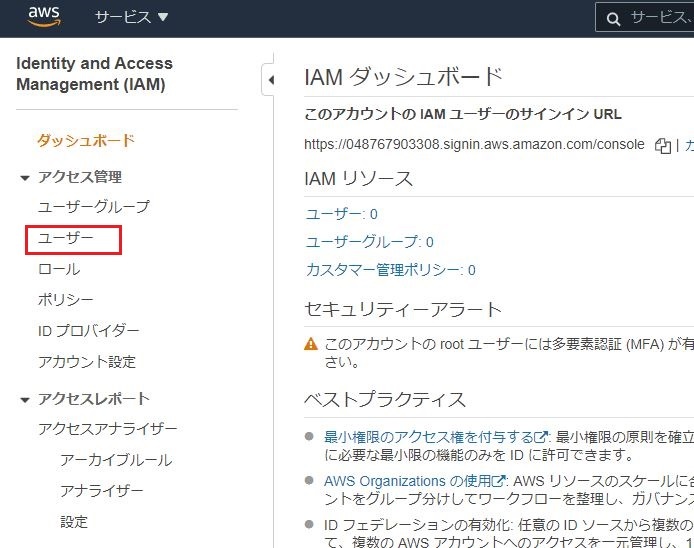Click the ユーザー: 0 resource link
694x548 pixels.
pyautogui.click(x=341, y=214)
